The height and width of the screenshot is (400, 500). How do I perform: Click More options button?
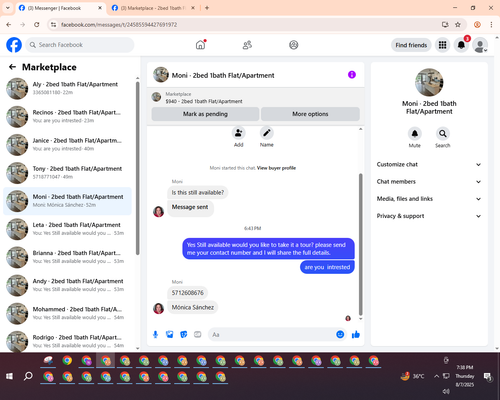point(310,114)
